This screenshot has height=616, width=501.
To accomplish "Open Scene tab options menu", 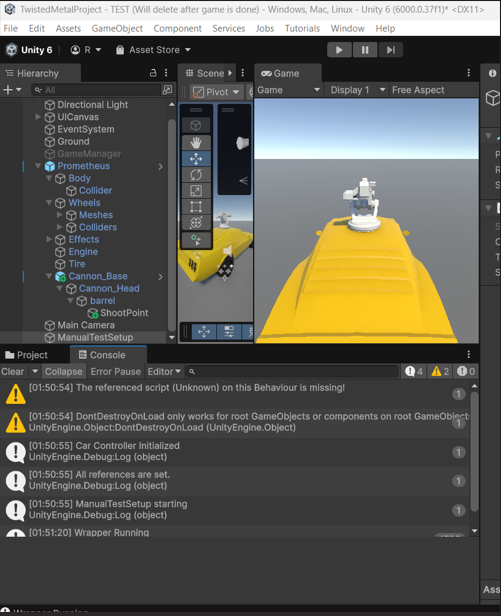I will click(243, 73).
